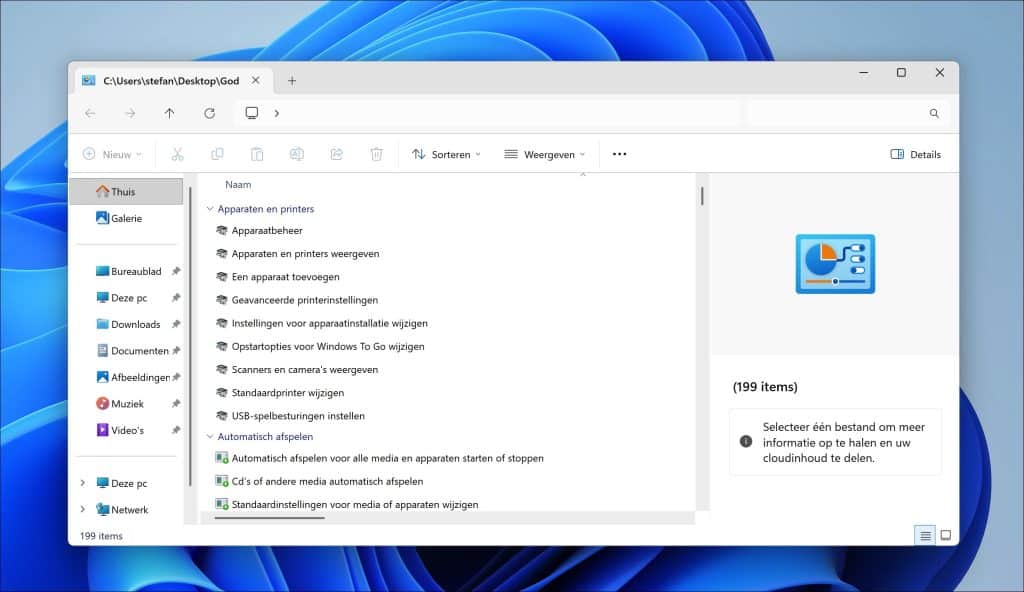Click the Delete trash can icon
Viewport: 1024px width, 592px height.
376,154
